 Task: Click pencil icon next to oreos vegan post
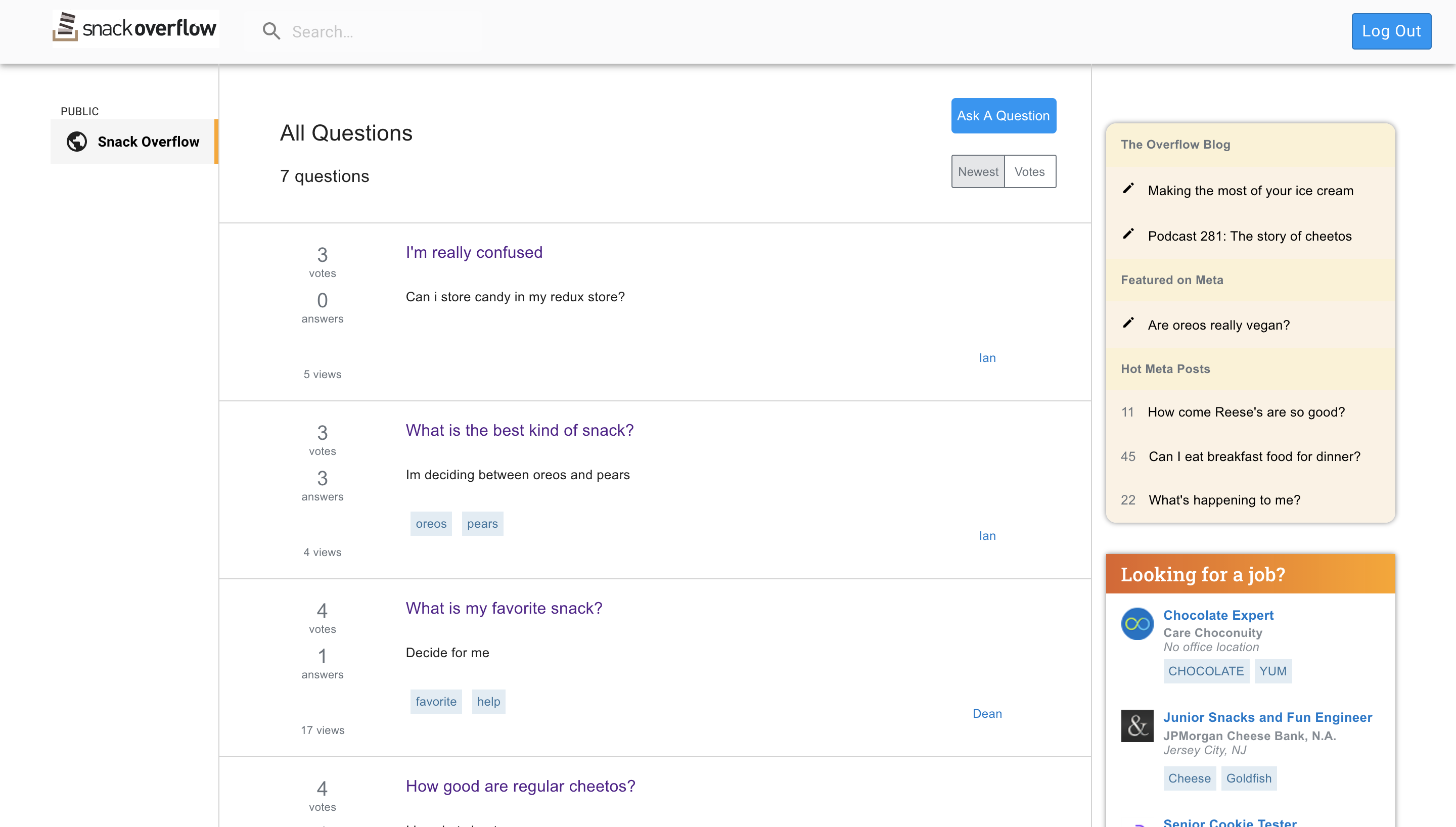(x=1128, y=323)
